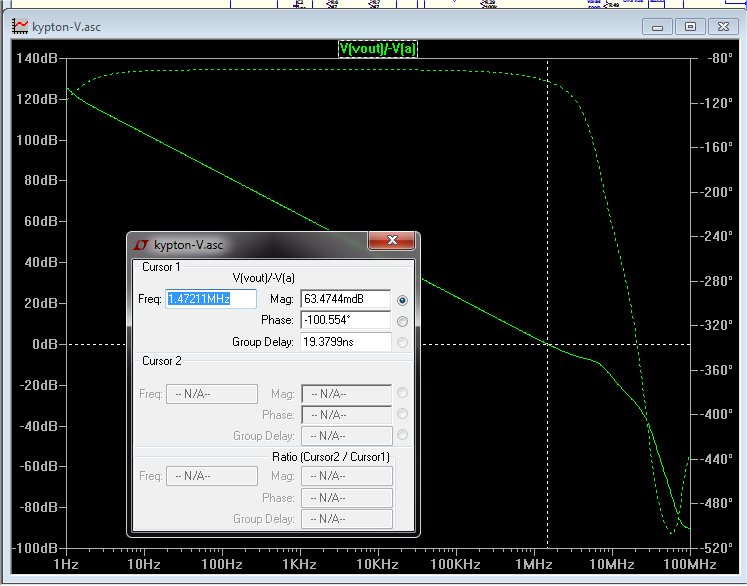This screenshot has height=586, width=747.
Task: Click the 140dB left axis label
Action: point(37,58)
